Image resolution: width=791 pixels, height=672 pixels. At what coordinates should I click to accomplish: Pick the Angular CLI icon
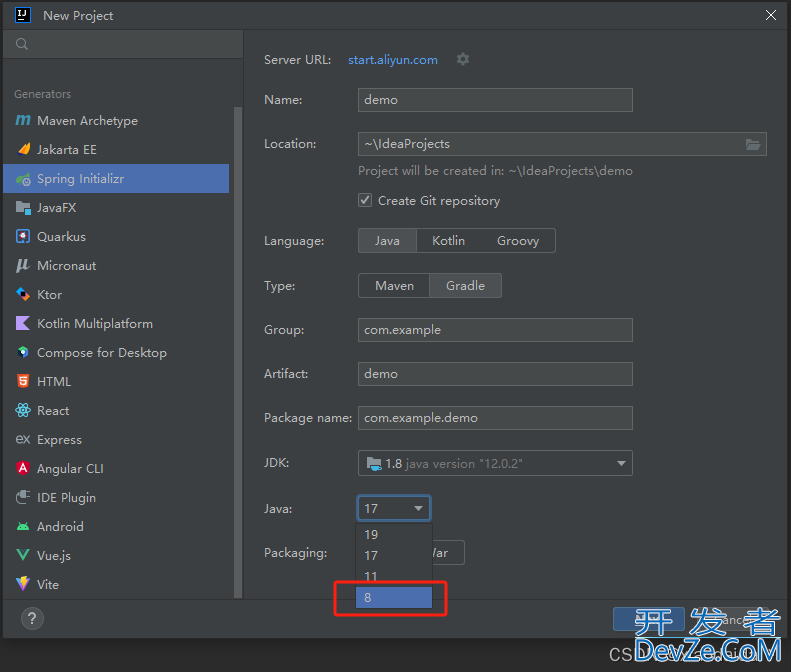[x=23, y=468]
